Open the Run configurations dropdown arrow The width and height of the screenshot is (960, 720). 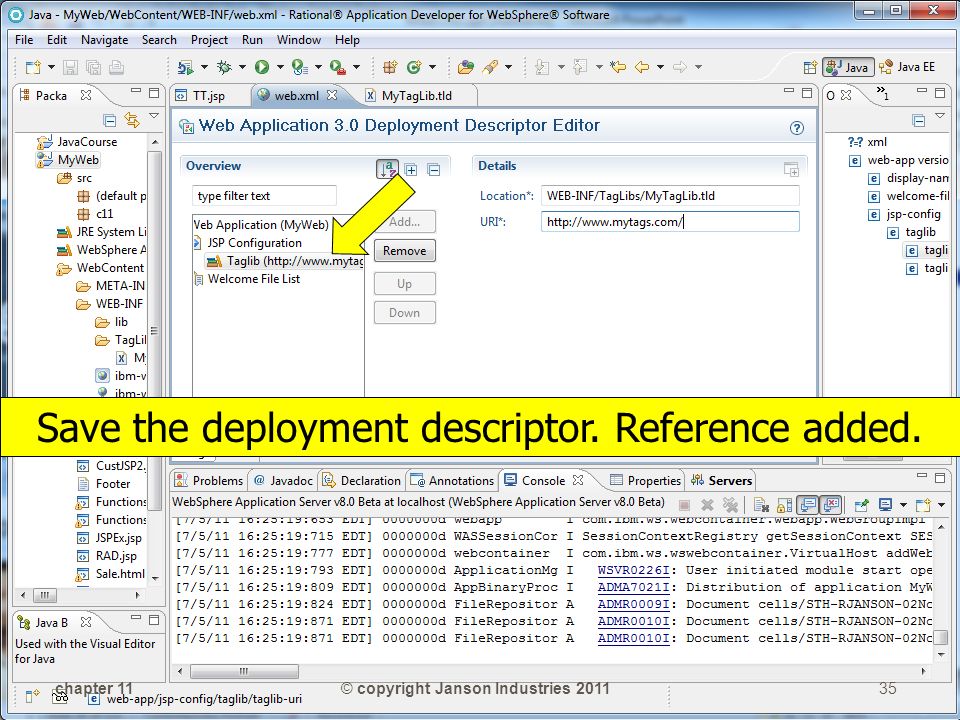pos(280,67)
